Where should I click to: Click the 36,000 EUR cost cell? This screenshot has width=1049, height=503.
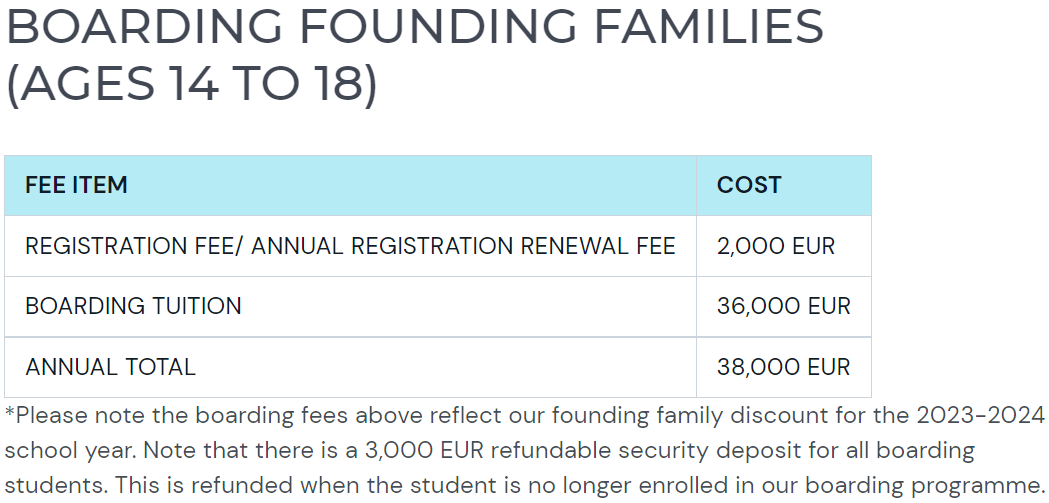783,306
